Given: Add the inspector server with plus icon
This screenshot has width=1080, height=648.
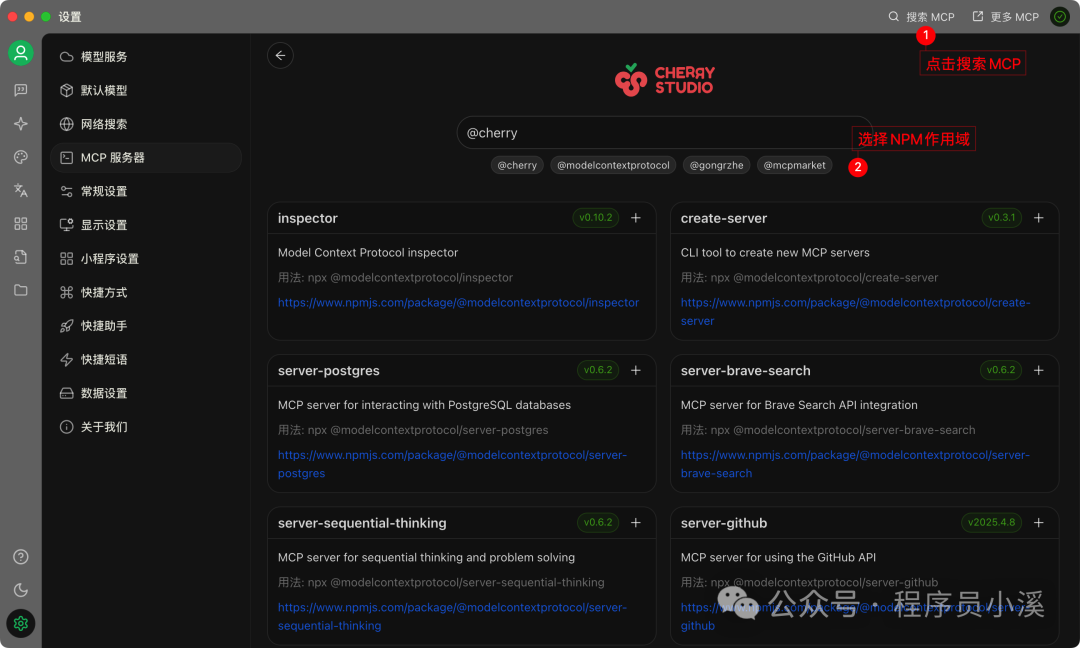Looking at the screenshot, I should [x=636, y=218].
